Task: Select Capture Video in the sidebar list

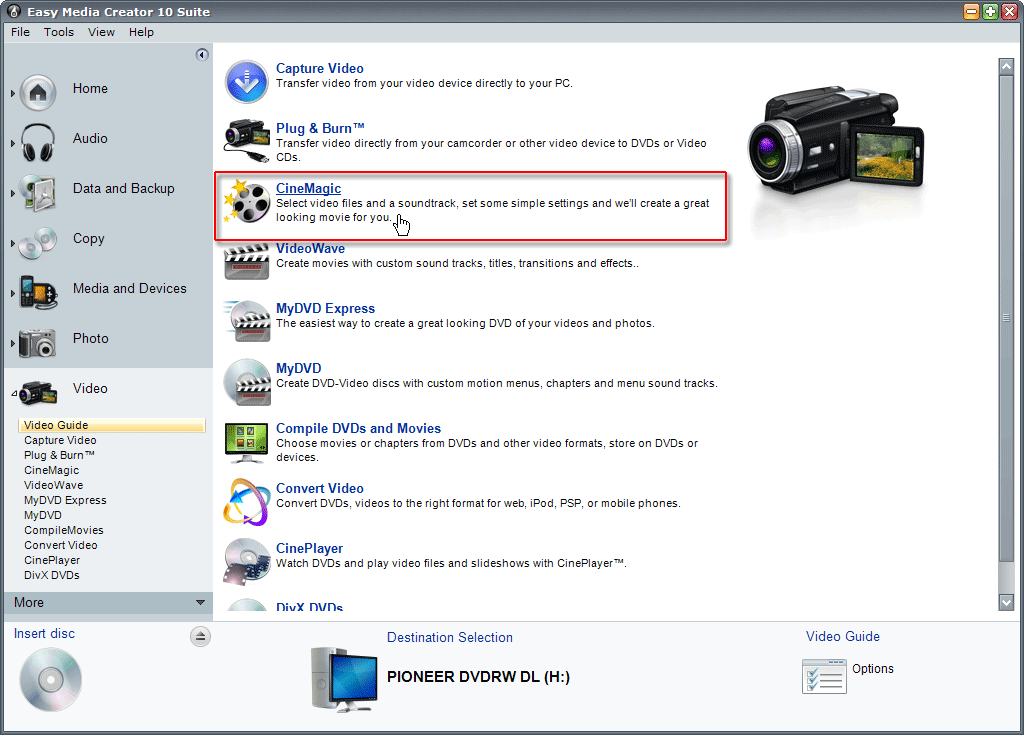Action: click(x=60, y=440)
